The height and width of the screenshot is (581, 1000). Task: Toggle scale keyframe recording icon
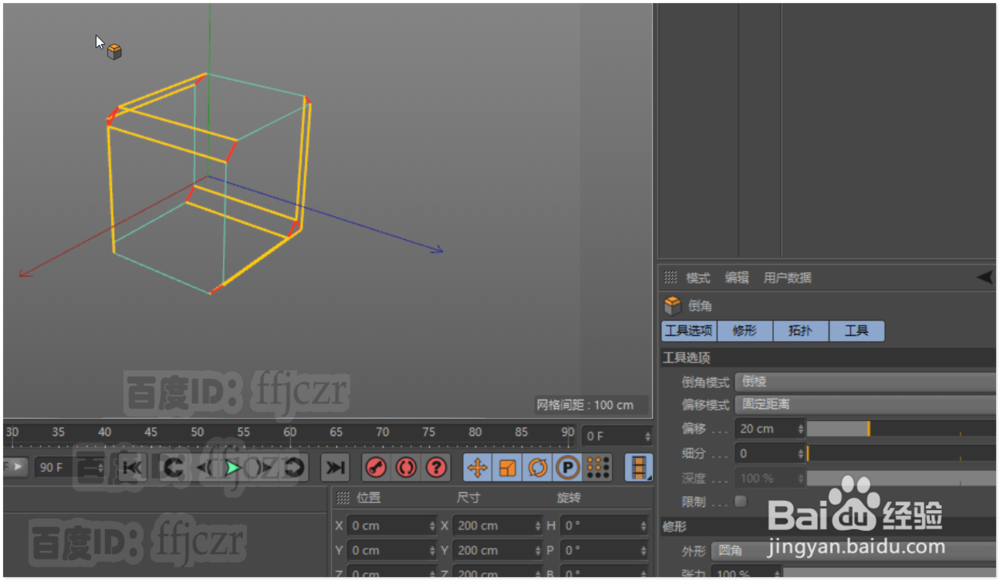508,467
